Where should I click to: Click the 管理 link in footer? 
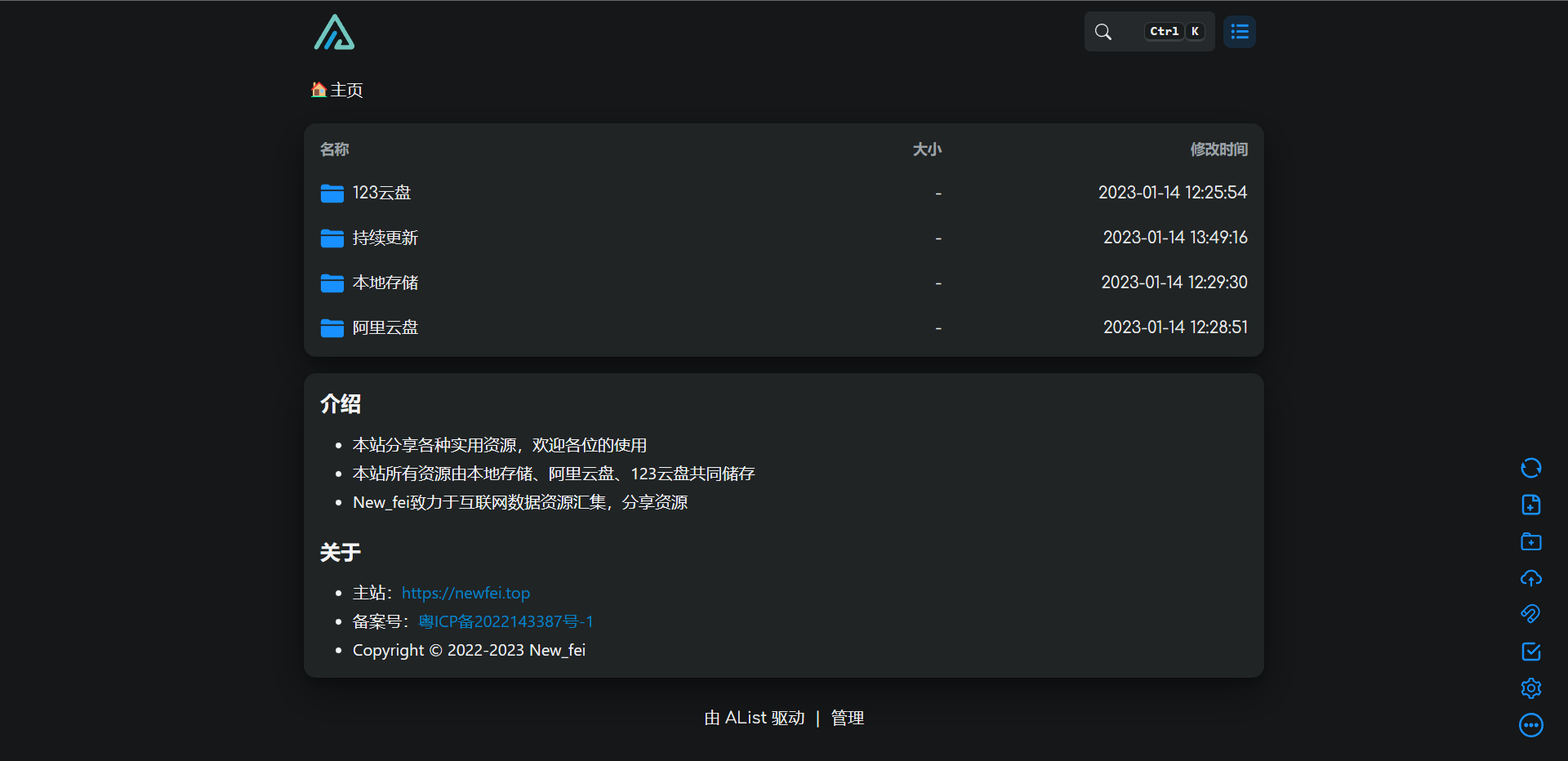tap(847, 718)
